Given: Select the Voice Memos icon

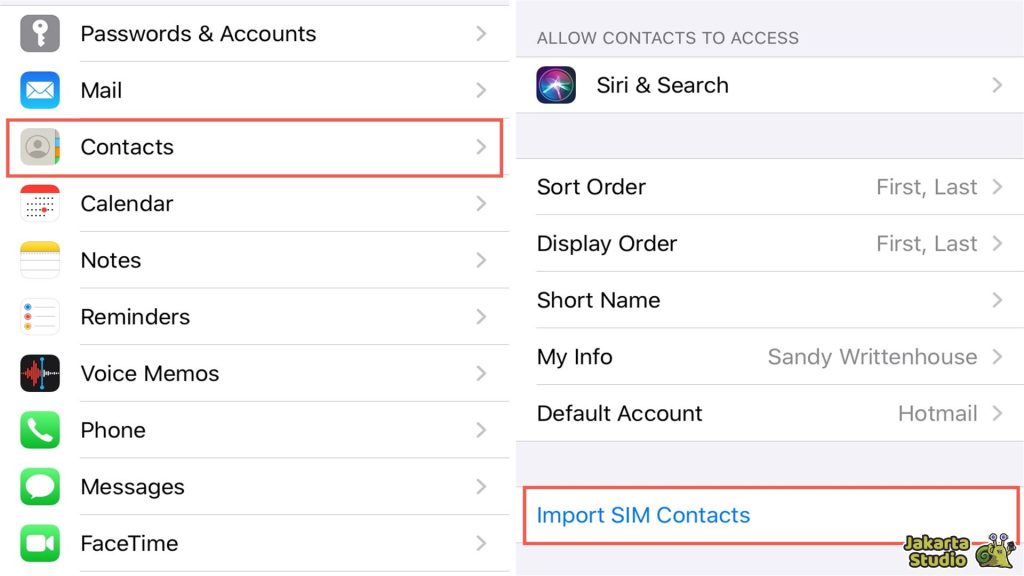Looking at the screenshot, I should tap(38, 373).
